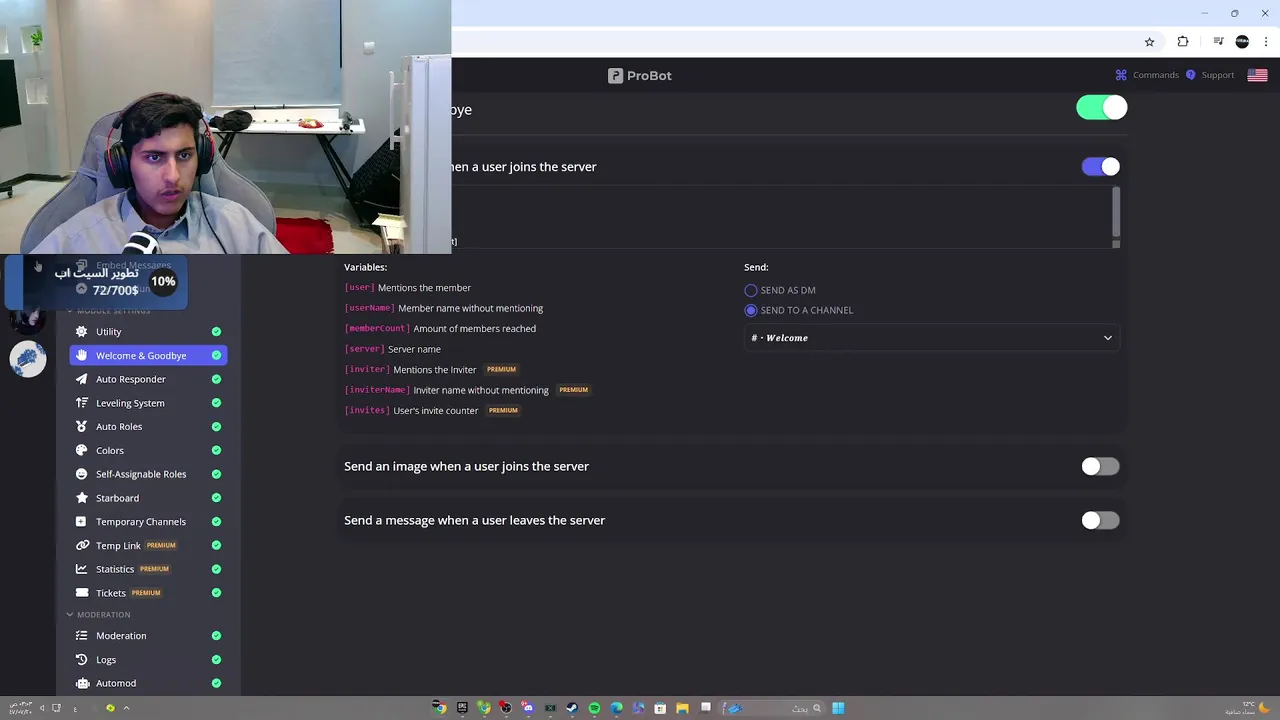Viewport: 1280px width, 720px height.
Task: Click the [memberCount] variable
Action: click(x=377, y=328)
